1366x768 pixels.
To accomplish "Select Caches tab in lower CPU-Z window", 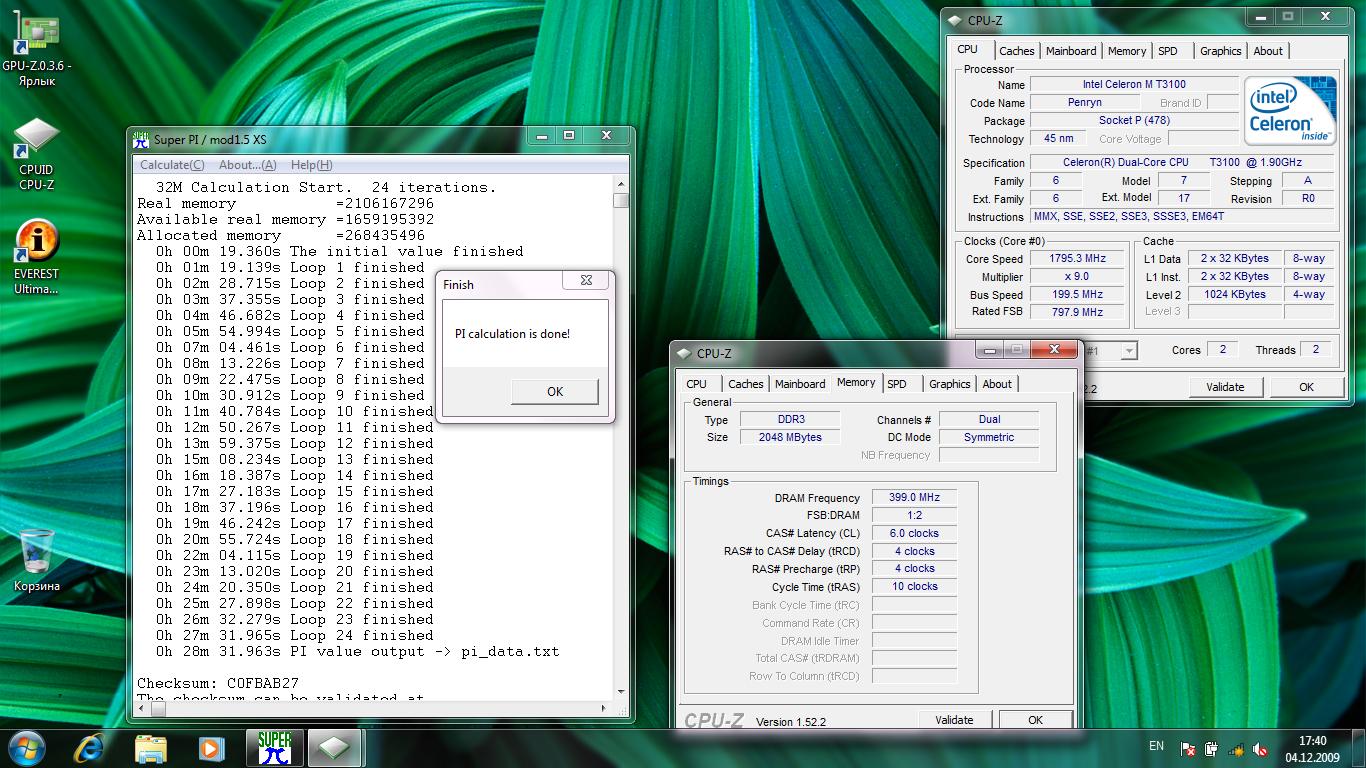I will click(746, 384).
